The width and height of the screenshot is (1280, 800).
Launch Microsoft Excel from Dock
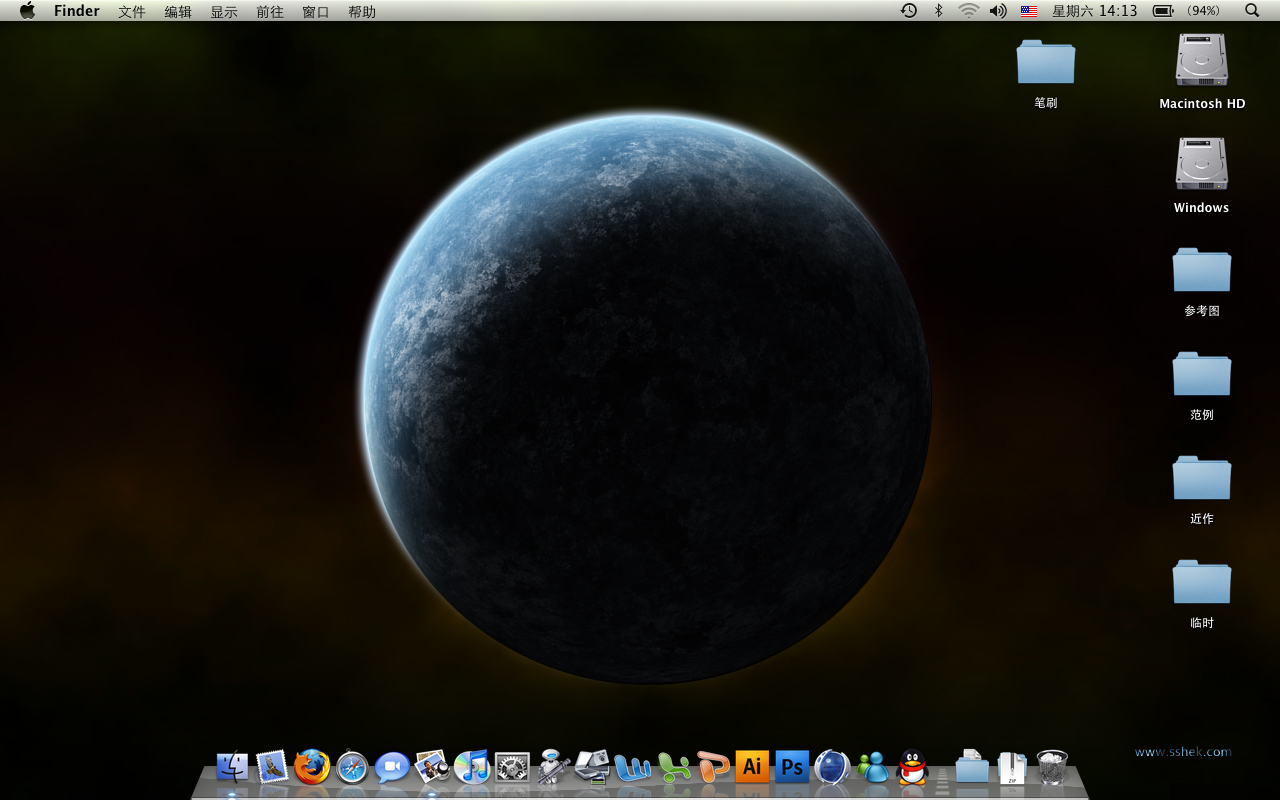[674, 767]
